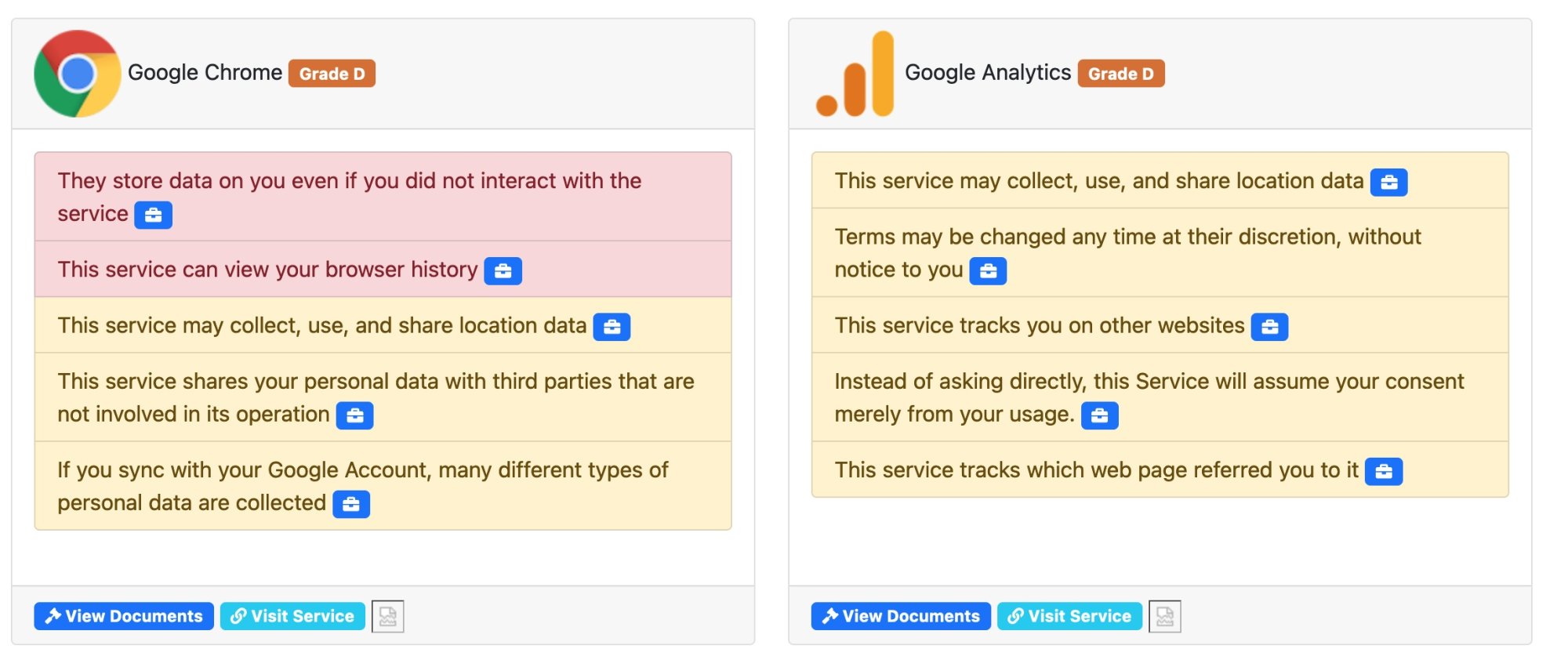The height and width of the screenshot is (667, 1568).
Task: View Documents for Google Chrome
Action: point(124,616)
